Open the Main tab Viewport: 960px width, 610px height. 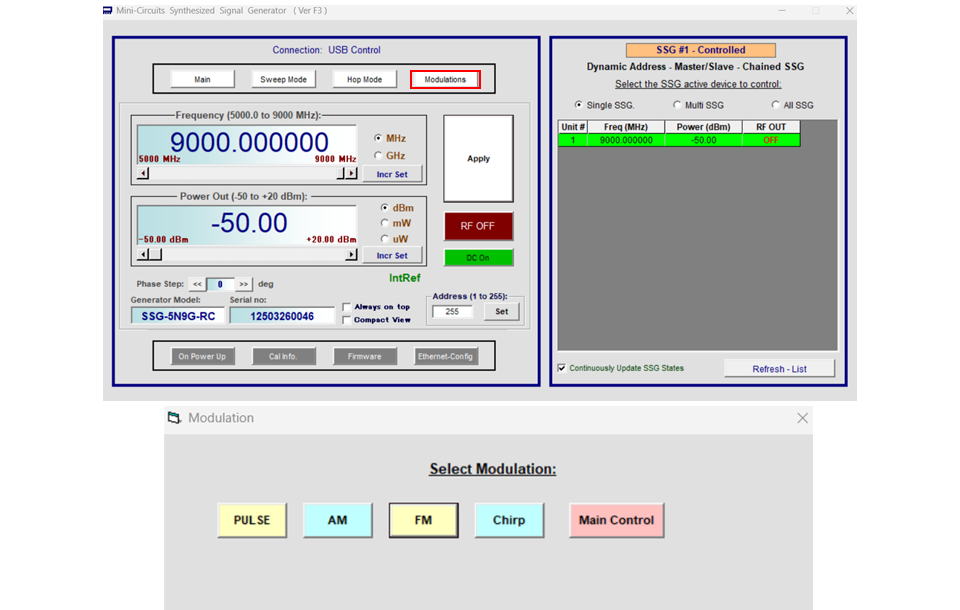[202, 80]
